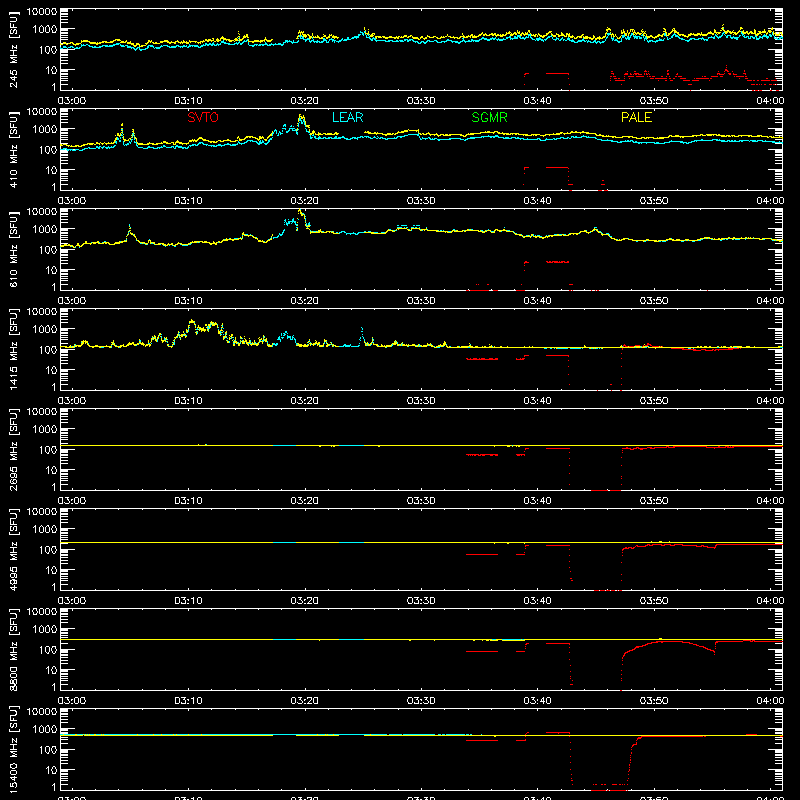Viewport: 800px width, 800px height.
Task: Click 03:10 time label below 8800 MHz plot
Action: 188,701
